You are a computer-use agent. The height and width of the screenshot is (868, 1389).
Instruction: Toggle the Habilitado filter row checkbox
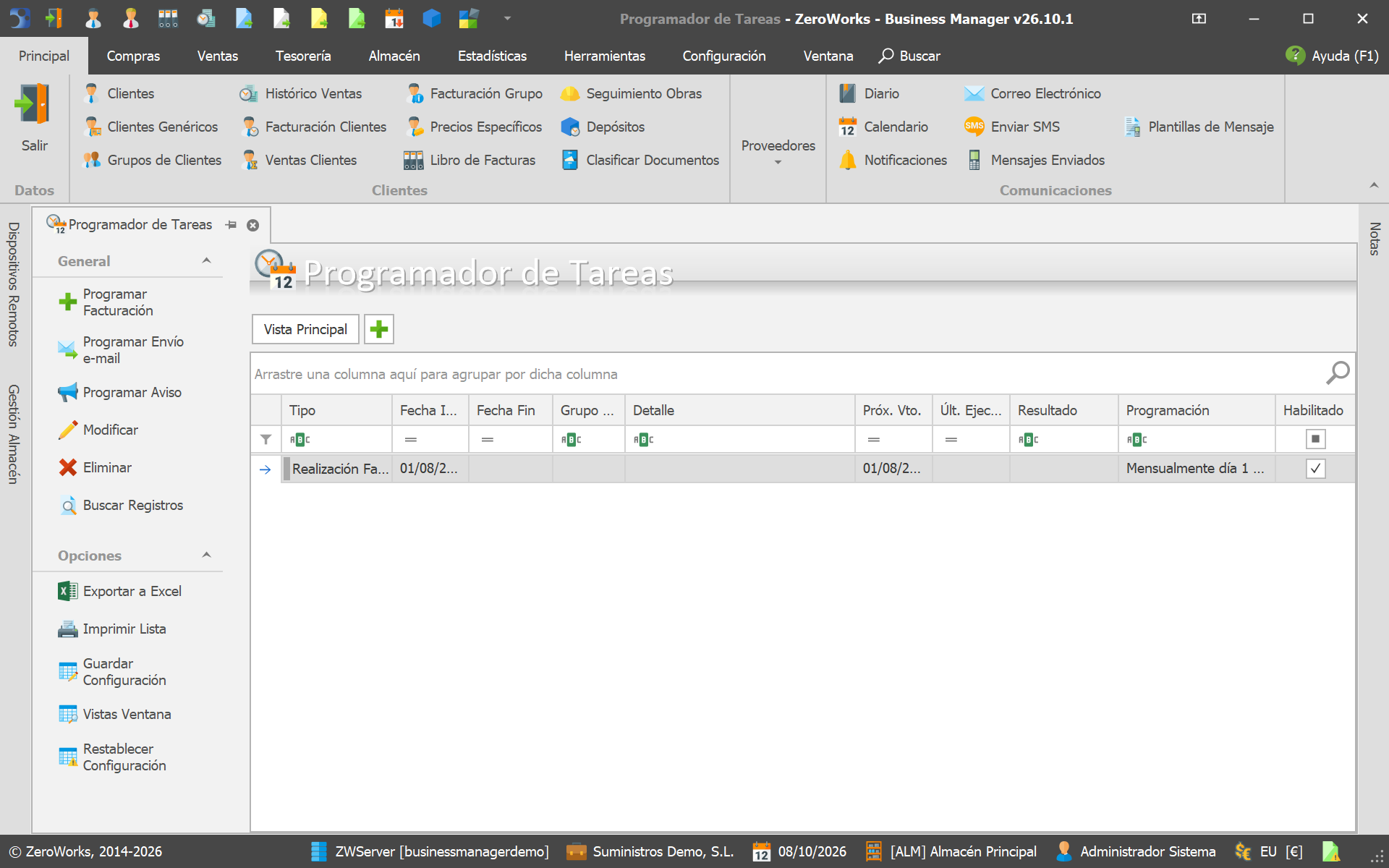click(x=1315, y=438)
